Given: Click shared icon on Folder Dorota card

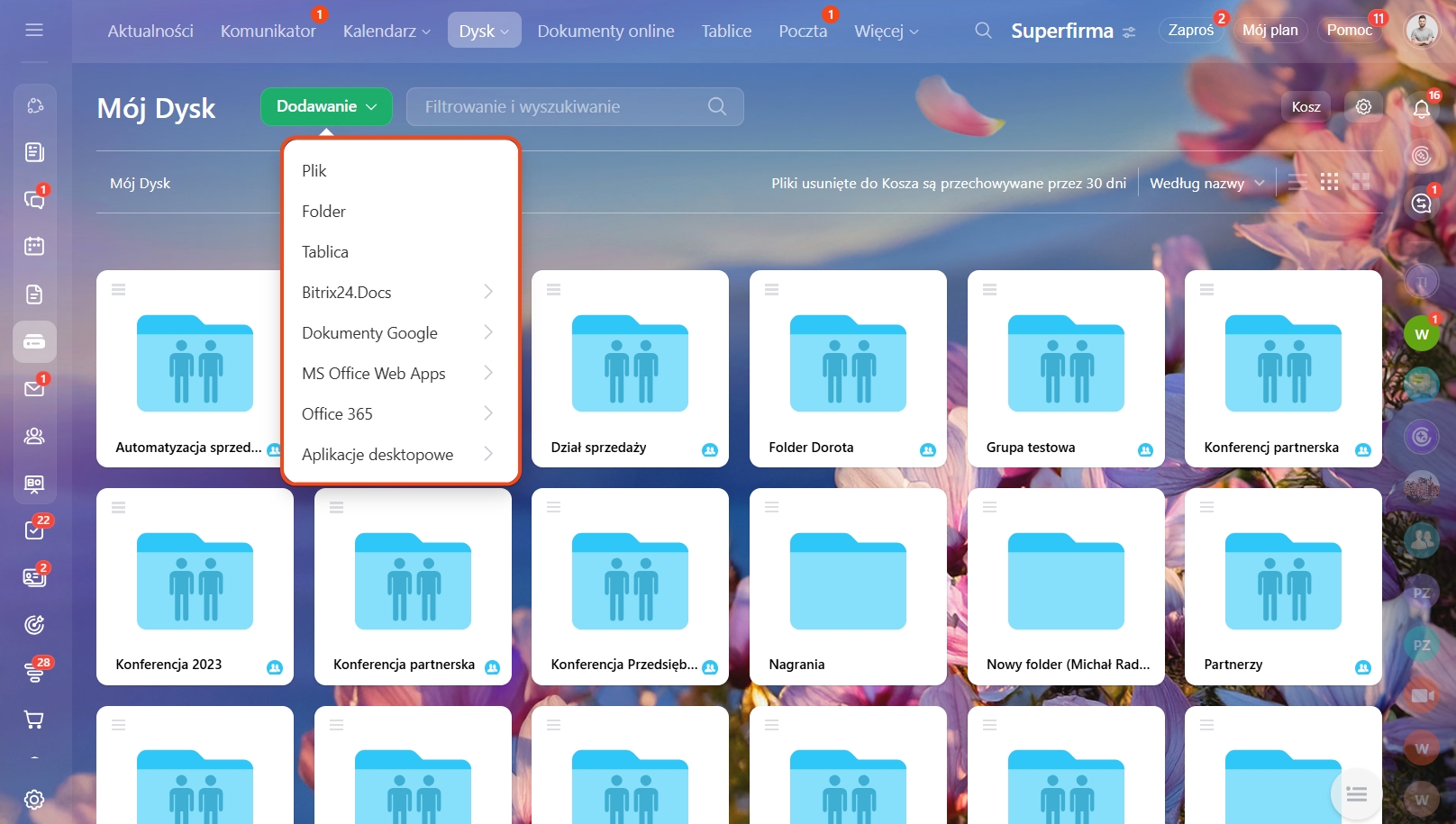Looking at the screenshot, I should (x=928, y=449).
